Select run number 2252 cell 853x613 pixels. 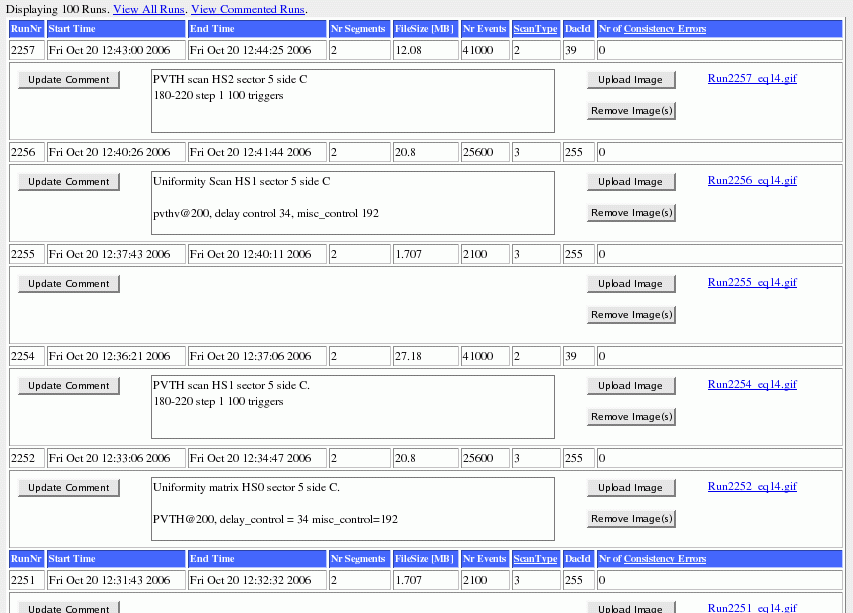point(27,458)
